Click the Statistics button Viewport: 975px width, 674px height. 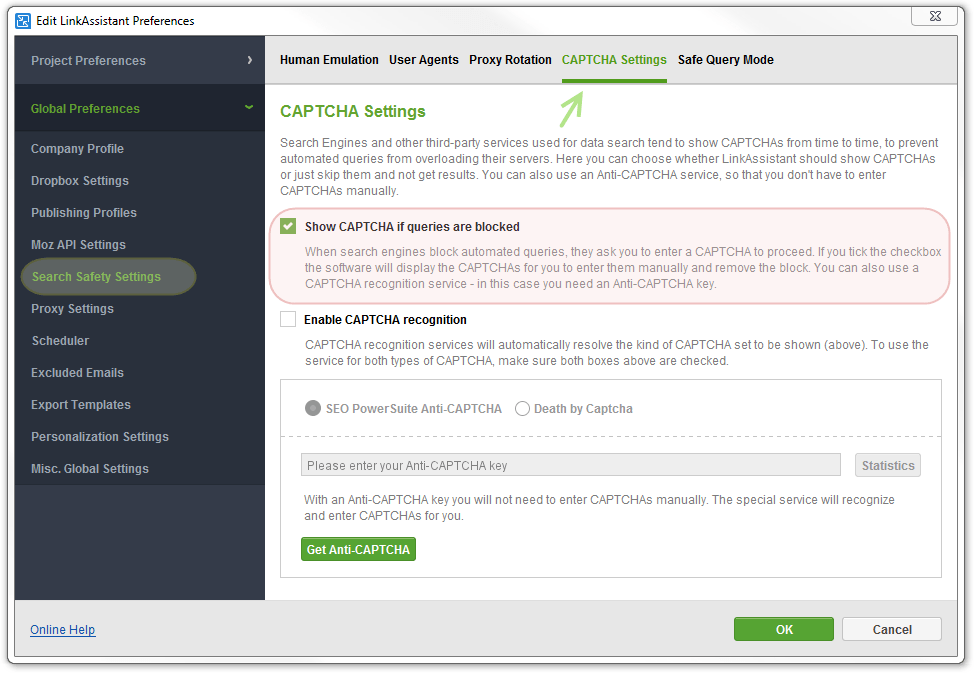coord(888,466)
